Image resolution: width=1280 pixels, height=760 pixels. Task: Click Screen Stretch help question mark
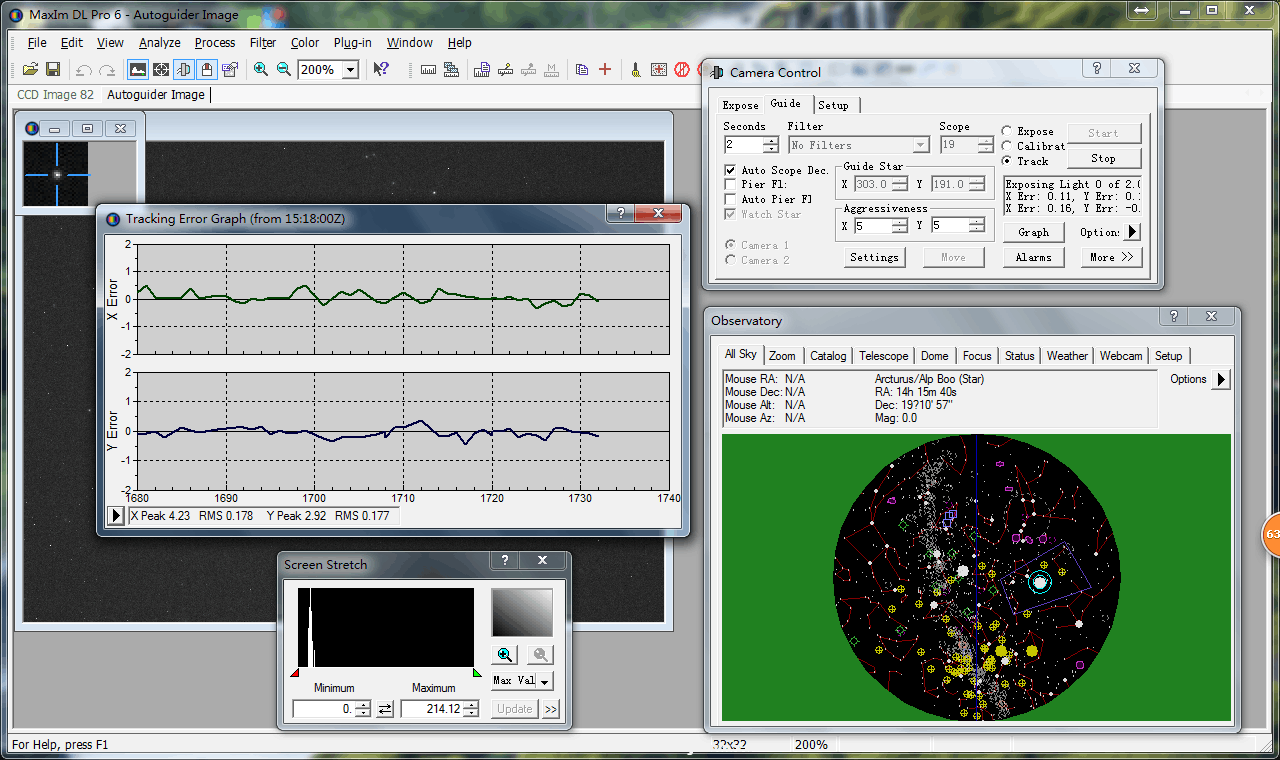[505, 561]
